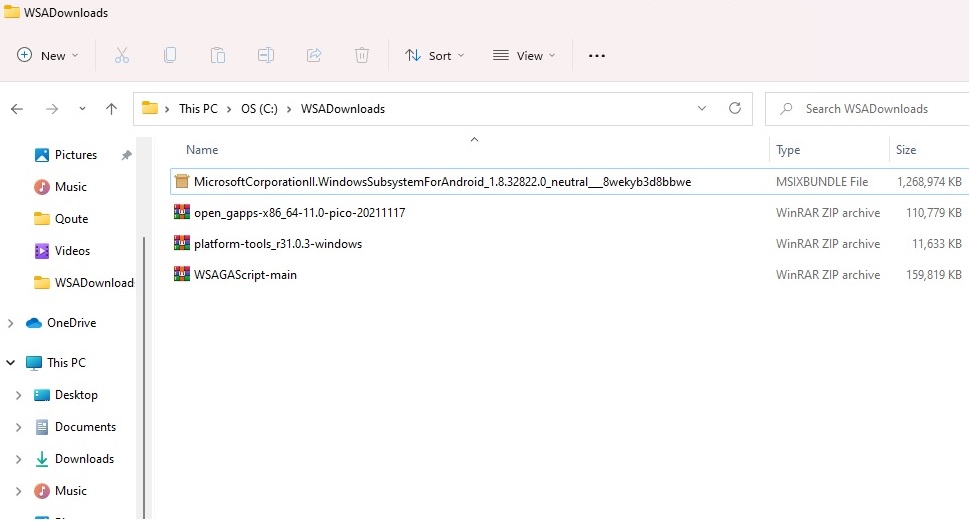Click the open_gapps WinRAR archive icon
The height and width of the screenshot is (521, 970).
(182, 212)
